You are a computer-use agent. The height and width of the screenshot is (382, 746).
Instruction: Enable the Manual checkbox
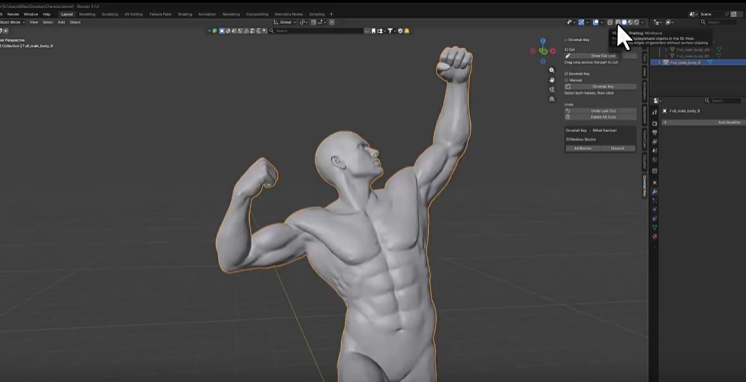(x=567, y=80)
